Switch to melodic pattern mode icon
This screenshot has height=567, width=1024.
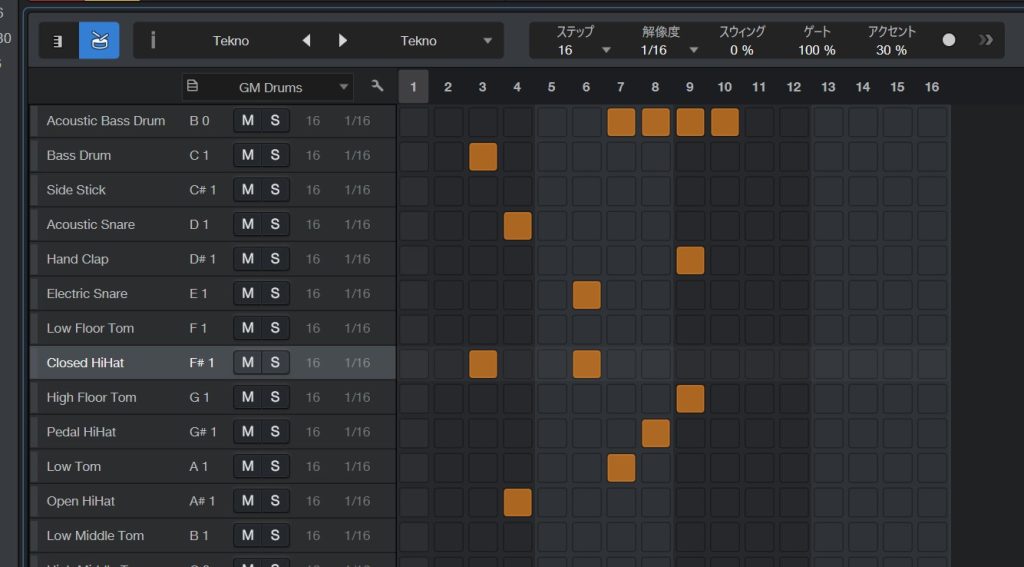59,41
